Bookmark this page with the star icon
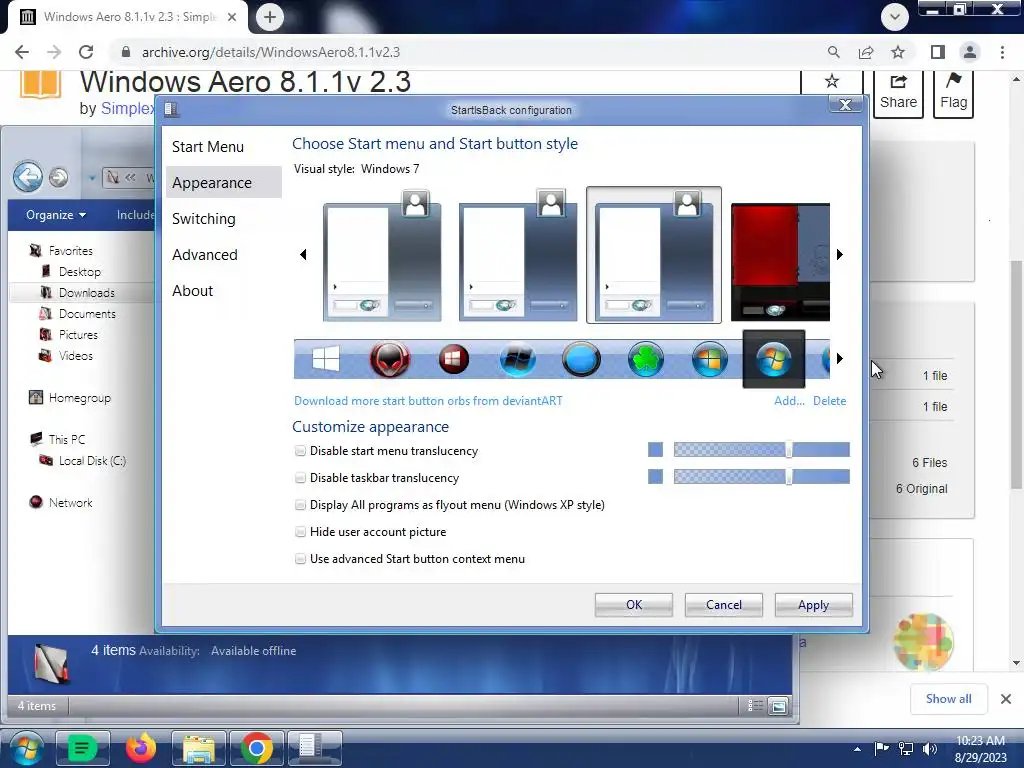 (898, 52)
